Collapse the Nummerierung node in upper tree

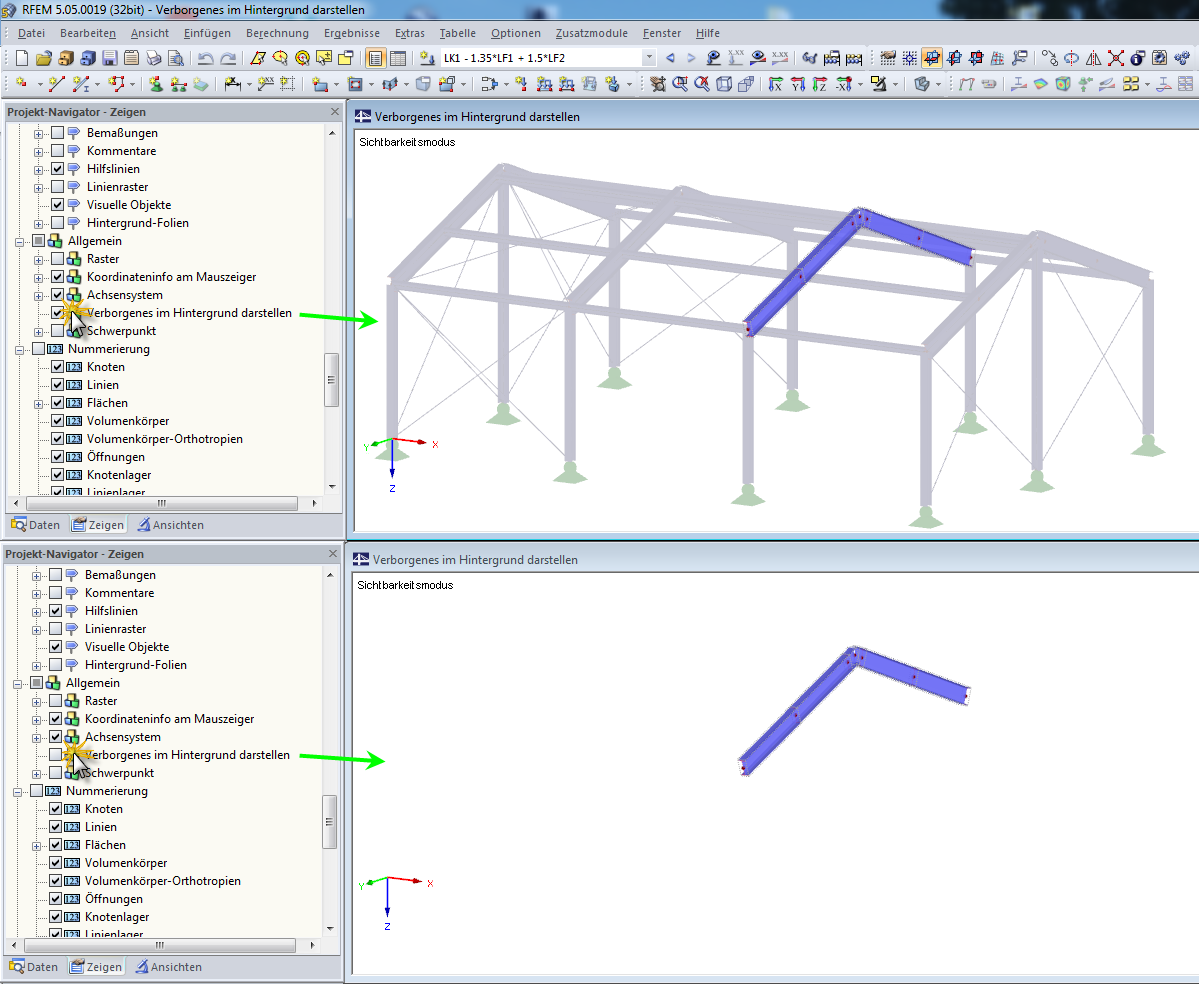(20, 349)
